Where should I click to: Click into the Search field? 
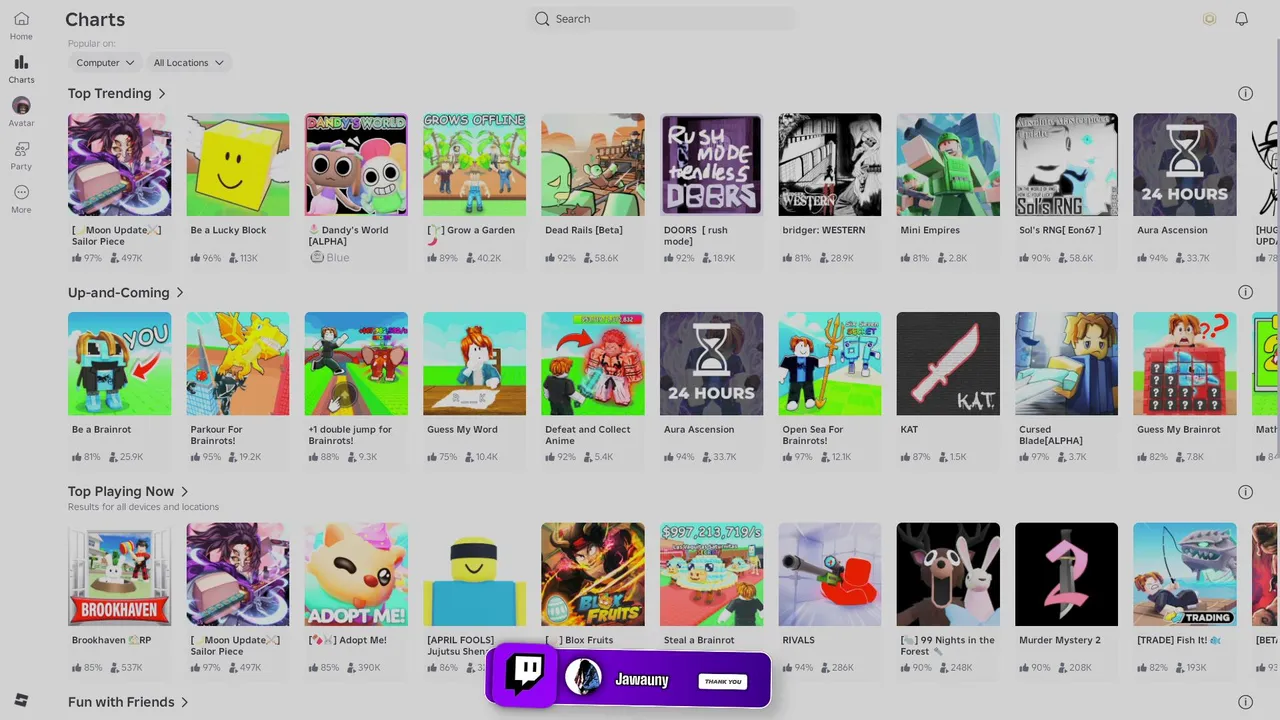click(661, 19)
